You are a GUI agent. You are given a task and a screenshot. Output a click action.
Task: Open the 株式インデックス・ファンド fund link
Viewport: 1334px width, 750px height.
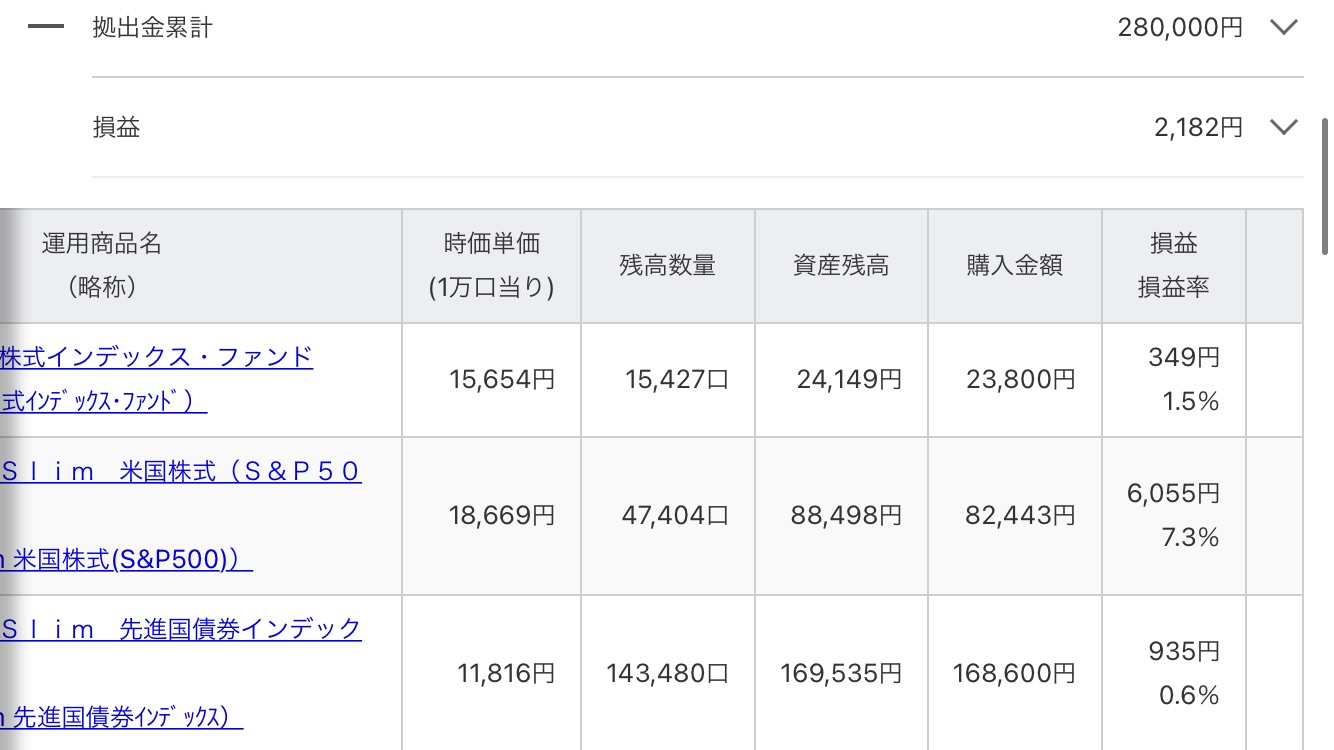click(157, 356)
